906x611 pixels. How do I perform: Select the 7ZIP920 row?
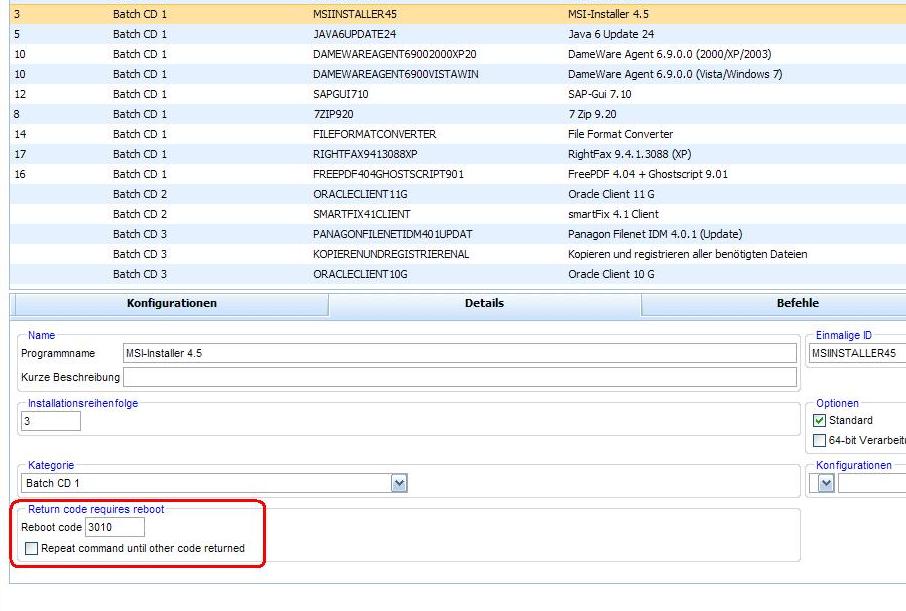(x=458, y=114)
